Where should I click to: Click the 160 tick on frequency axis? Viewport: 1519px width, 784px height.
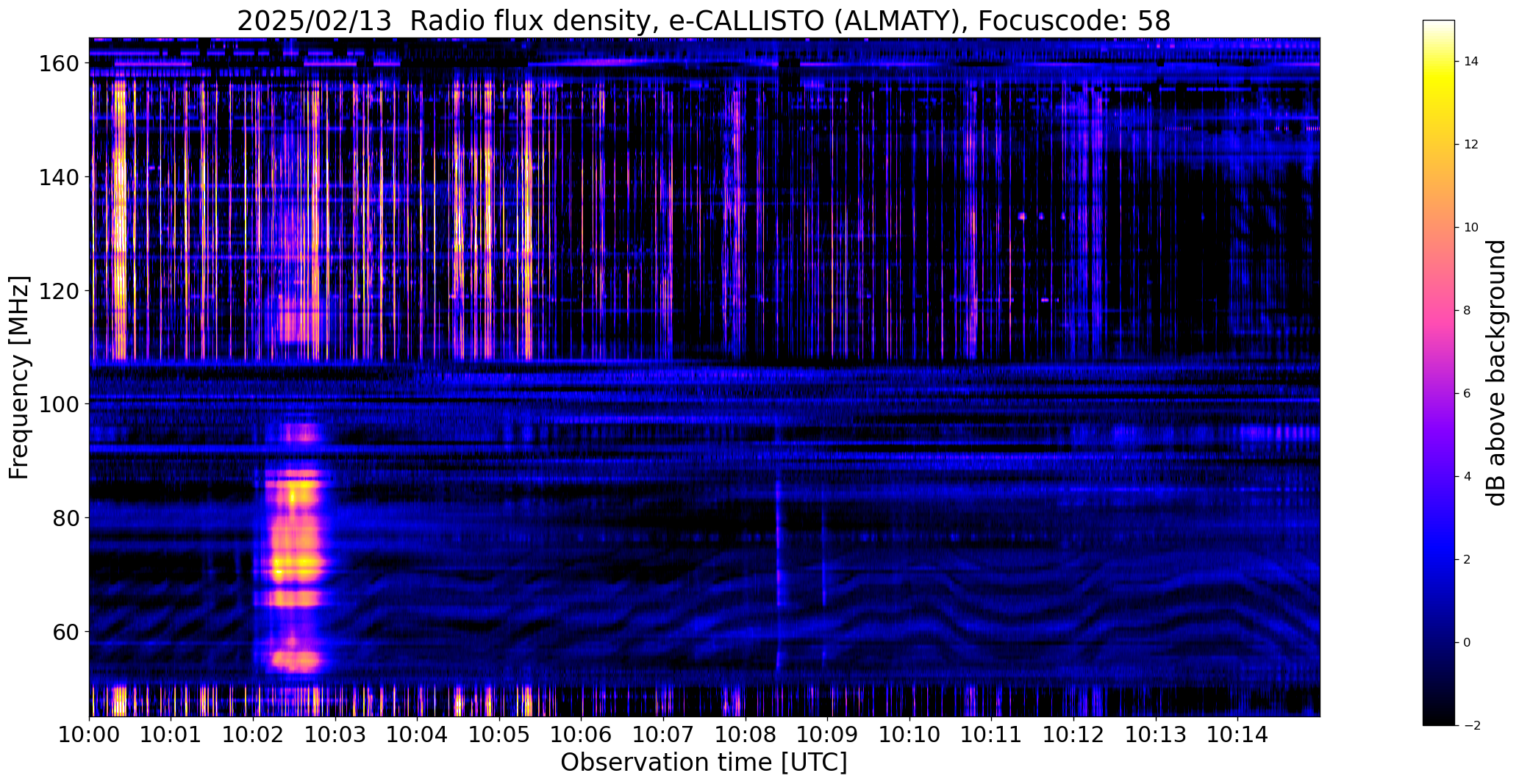(57, 64)
